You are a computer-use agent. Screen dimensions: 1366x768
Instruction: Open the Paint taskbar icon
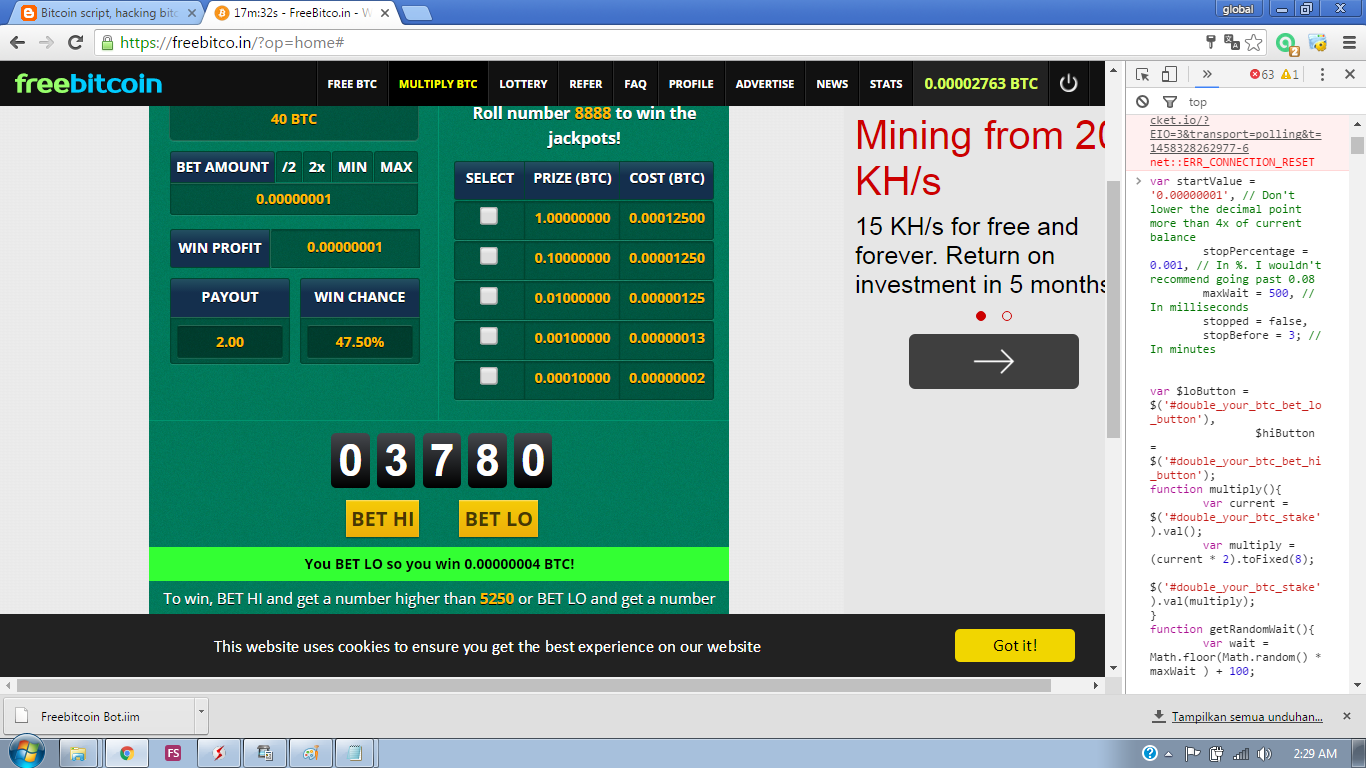(x=311, y=753)
